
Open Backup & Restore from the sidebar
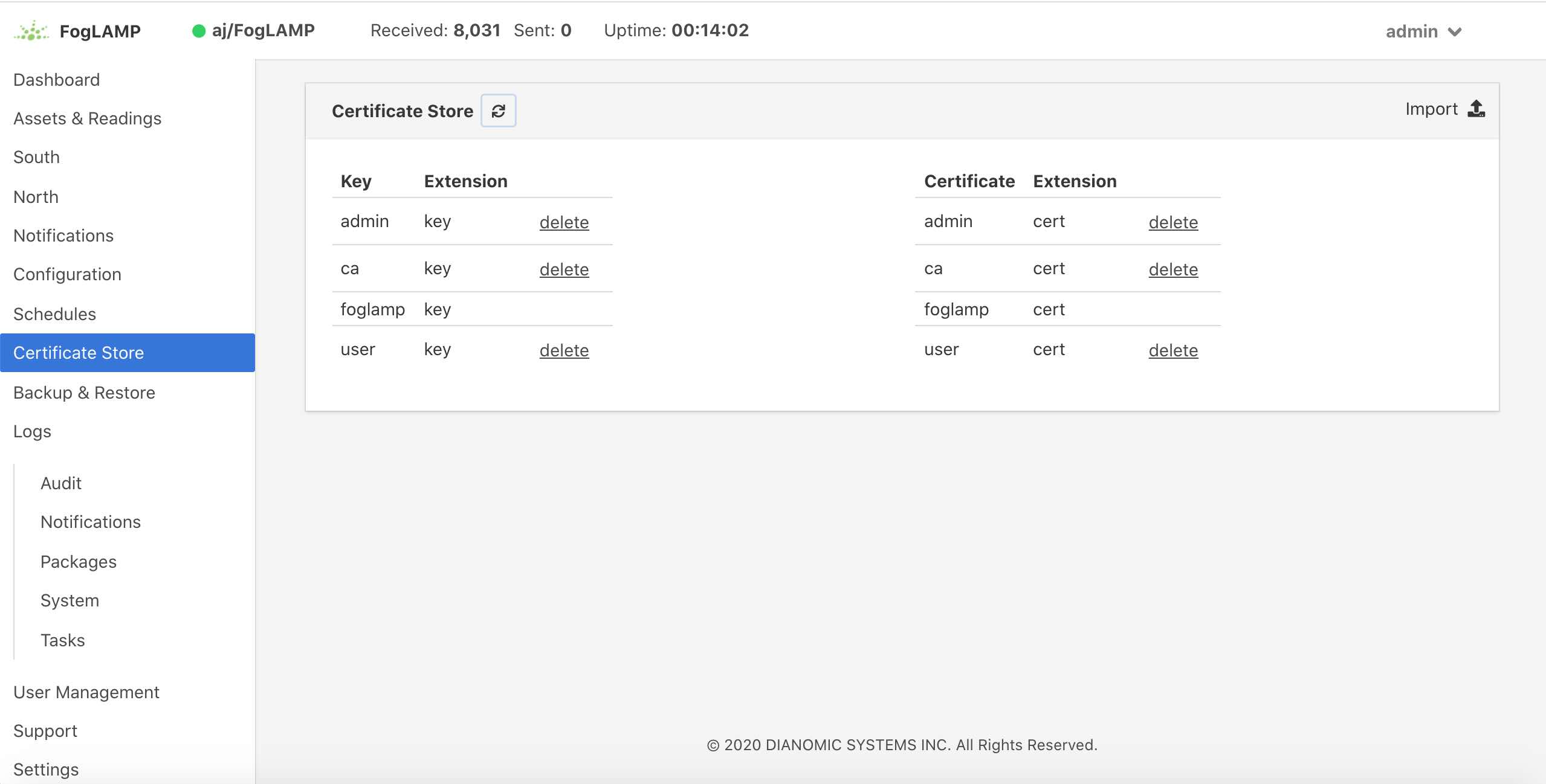84,392
